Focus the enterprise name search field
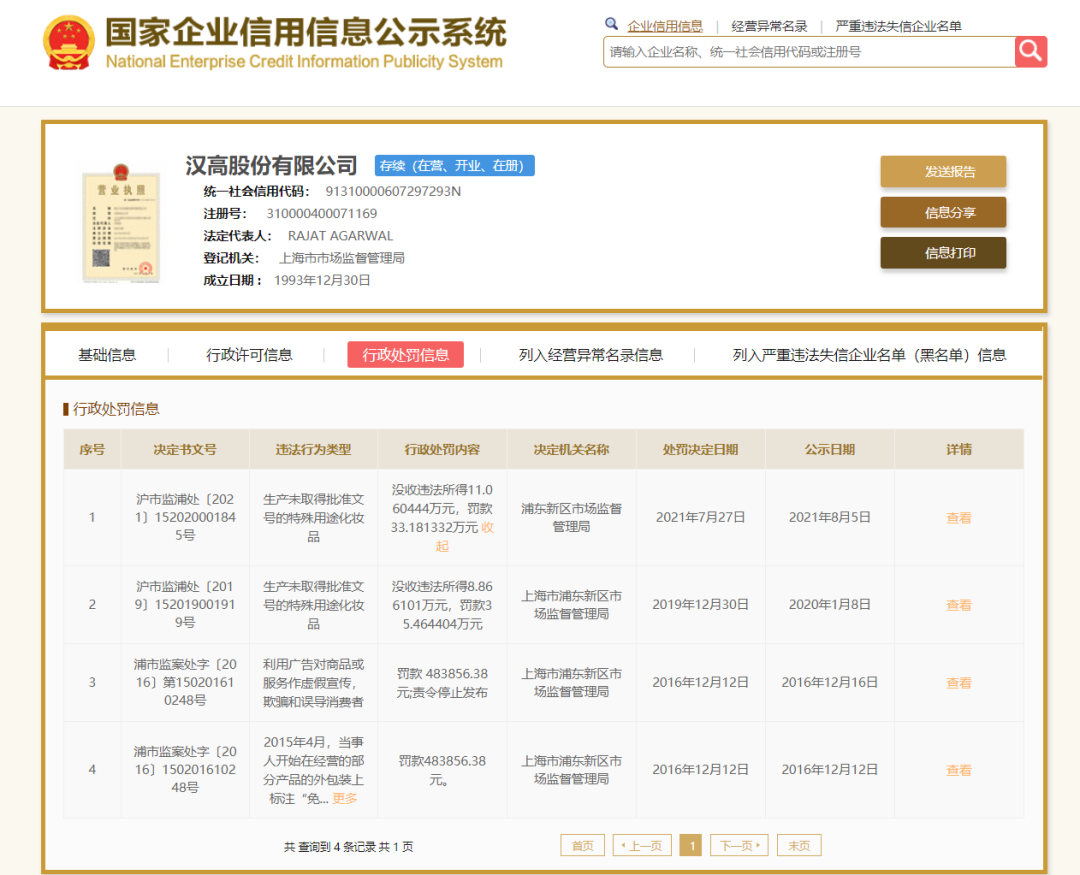The width and height of the screenshot is (1080, 875). (x=809, y=52)
